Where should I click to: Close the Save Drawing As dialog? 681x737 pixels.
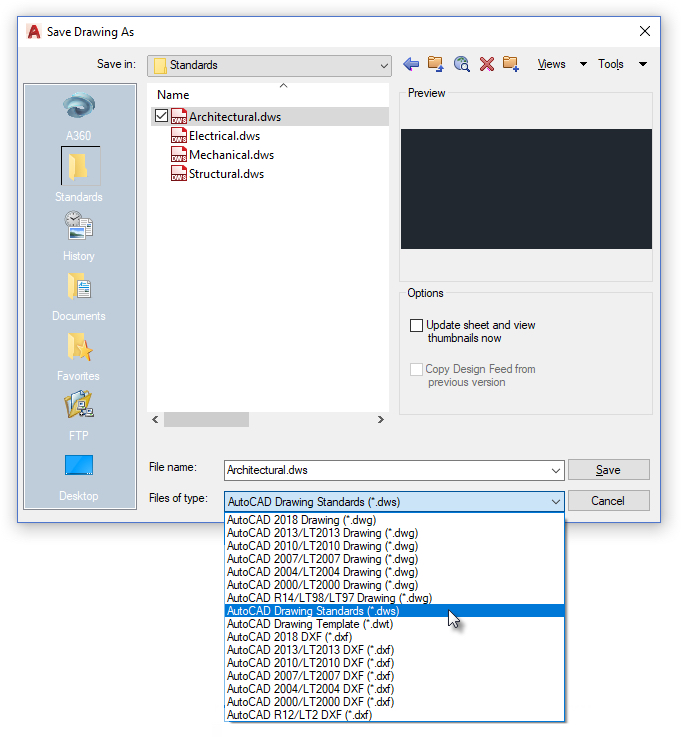[x=645, y=31]
